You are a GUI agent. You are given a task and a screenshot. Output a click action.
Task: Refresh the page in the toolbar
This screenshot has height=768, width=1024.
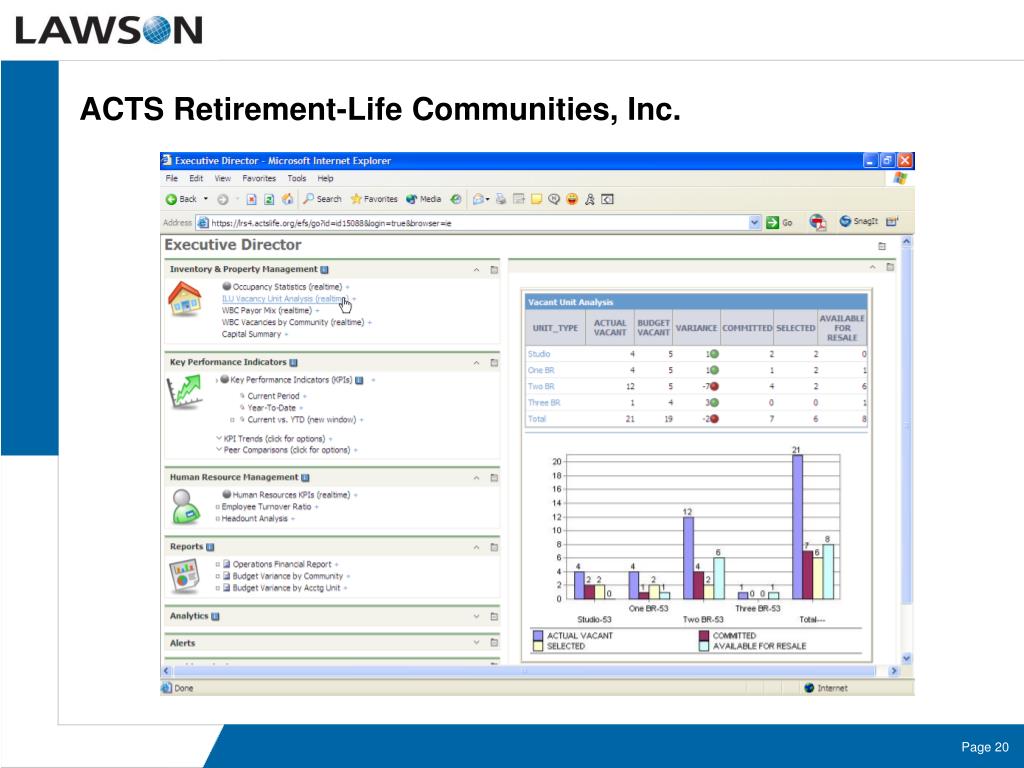point(268,199)
